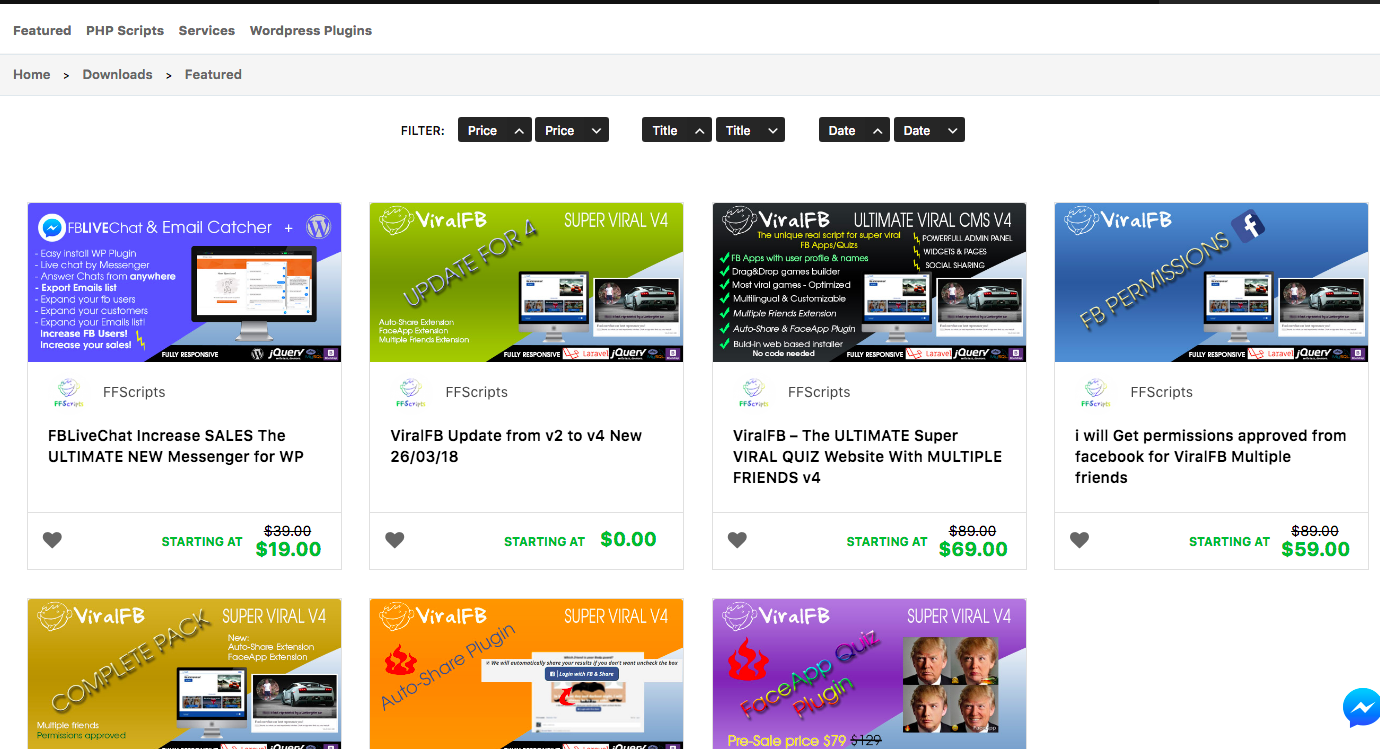Go to Home in the breadcrumb
Screen dimensions: 1380x749
[x=32, y=74]
